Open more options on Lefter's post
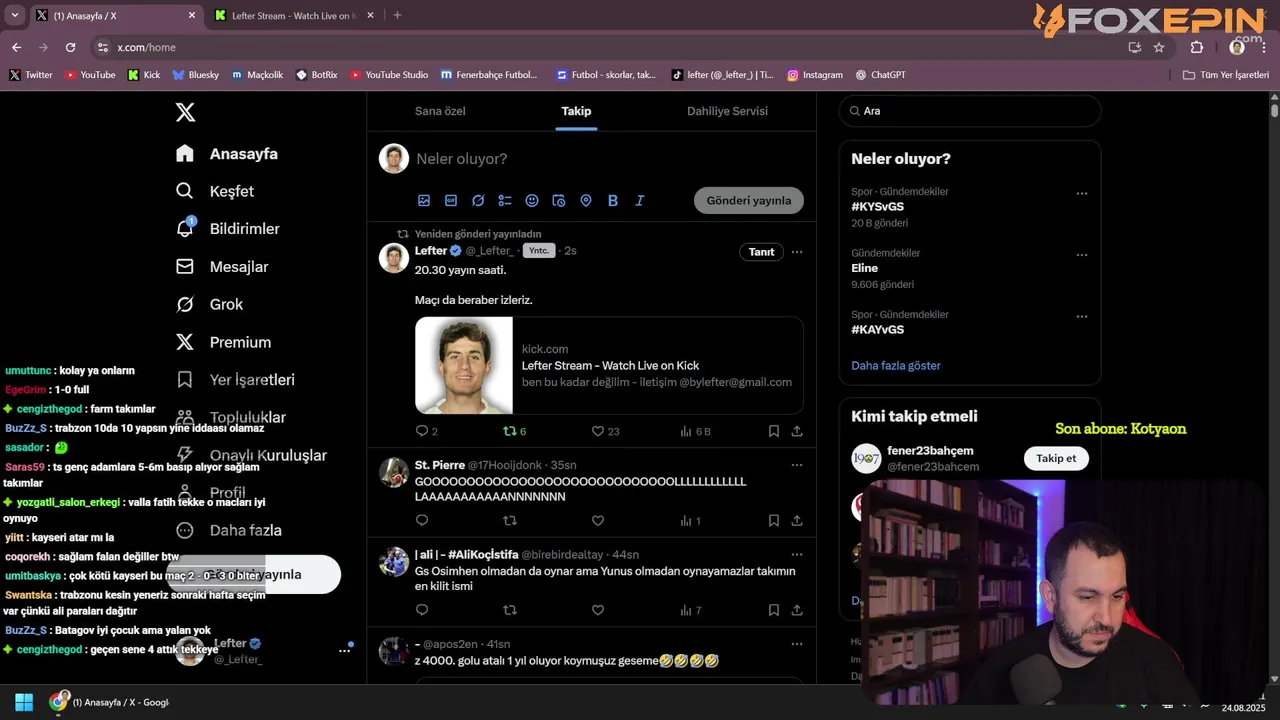This screenshot has width=1280, height=720. coord(797,252)
